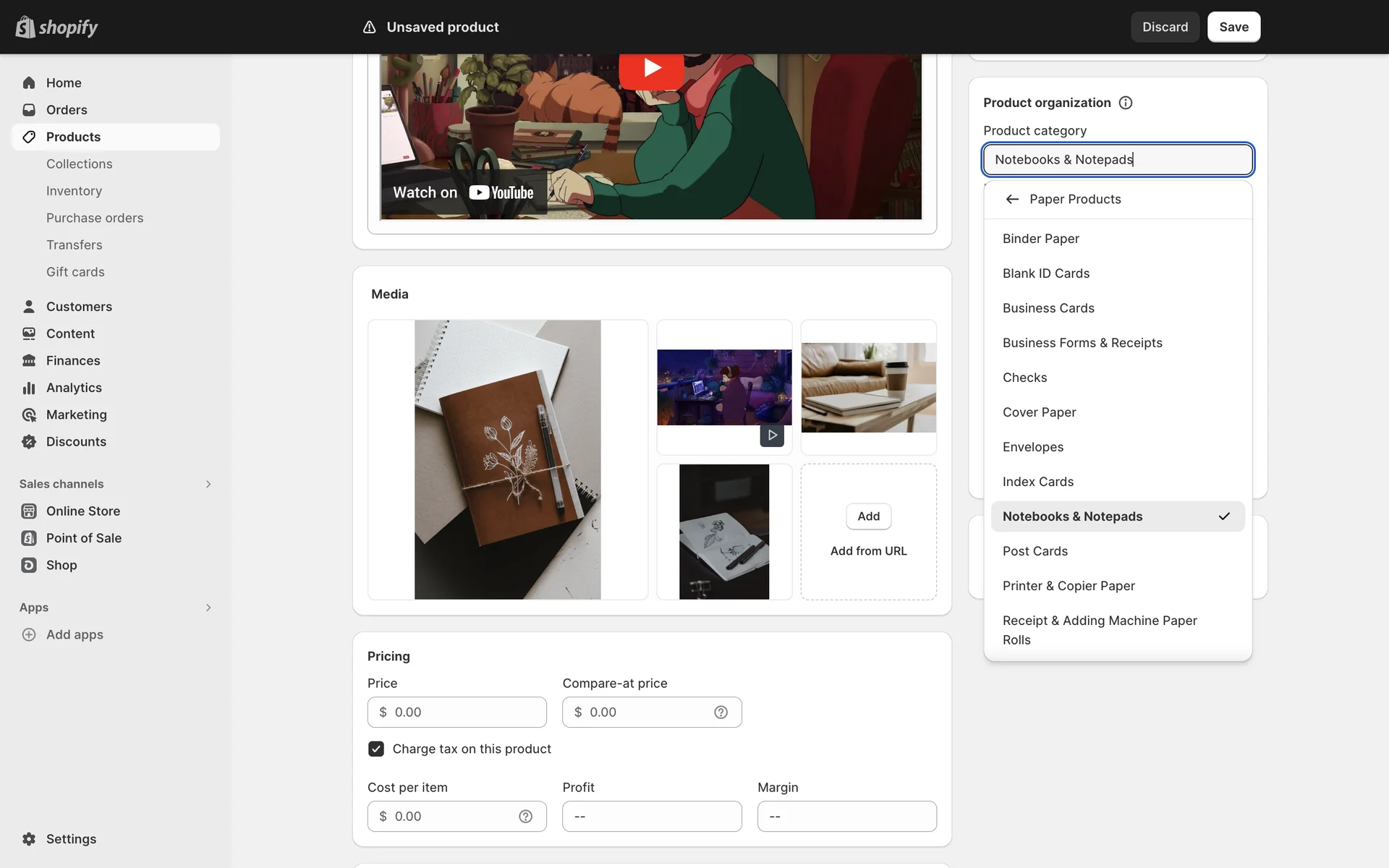Click the YouTube play button

(651, 68)
